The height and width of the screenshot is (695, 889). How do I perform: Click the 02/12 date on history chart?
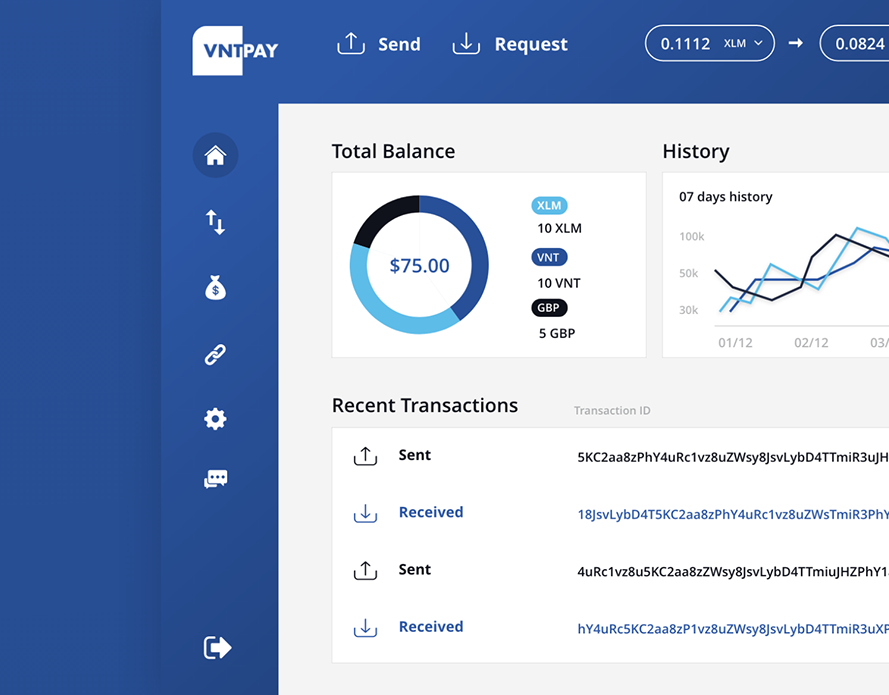click(x=811, y=342)
